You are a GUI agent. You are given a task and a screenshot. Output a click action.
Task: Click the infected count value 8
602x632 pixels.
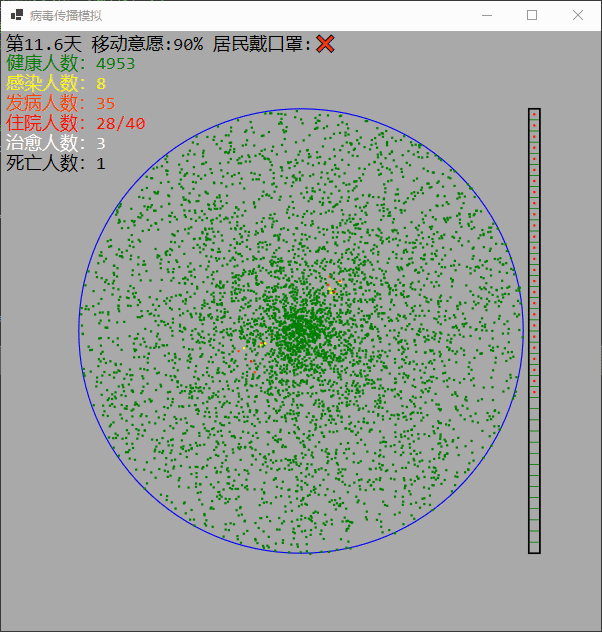click(101, 84)
